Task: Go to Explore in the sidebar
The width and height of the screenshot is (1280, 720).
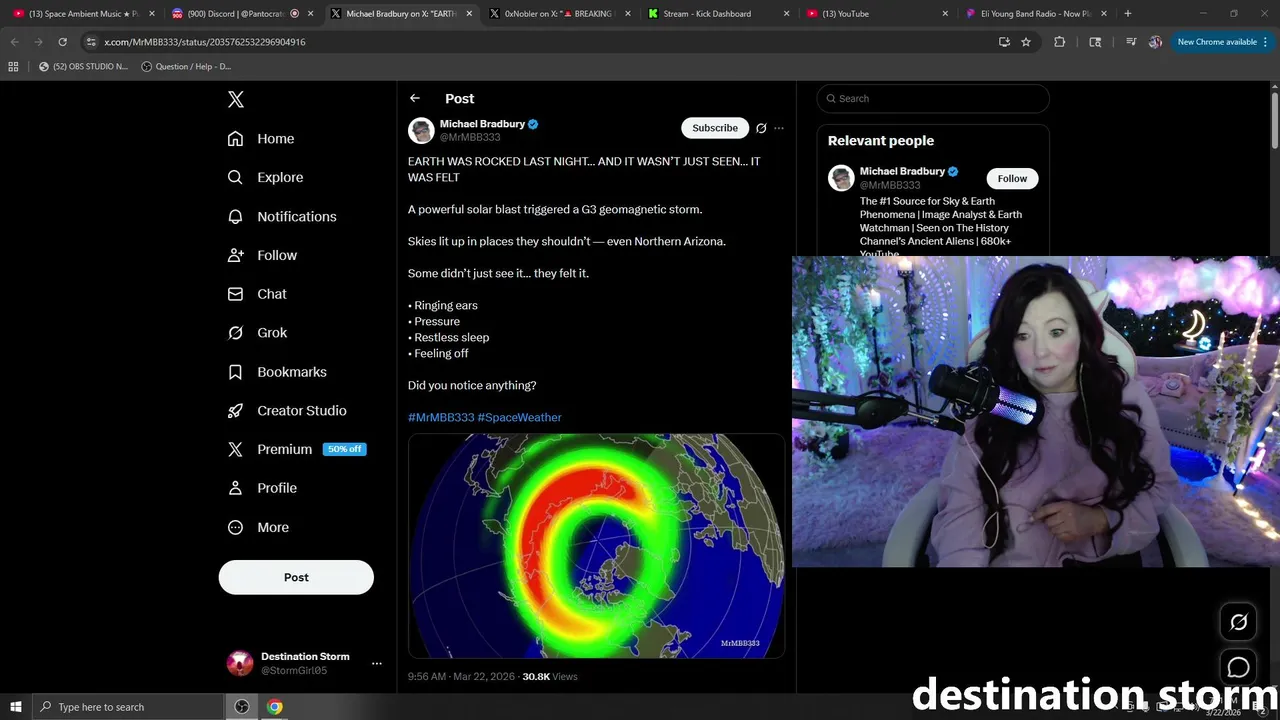Action: click(265, 177)
